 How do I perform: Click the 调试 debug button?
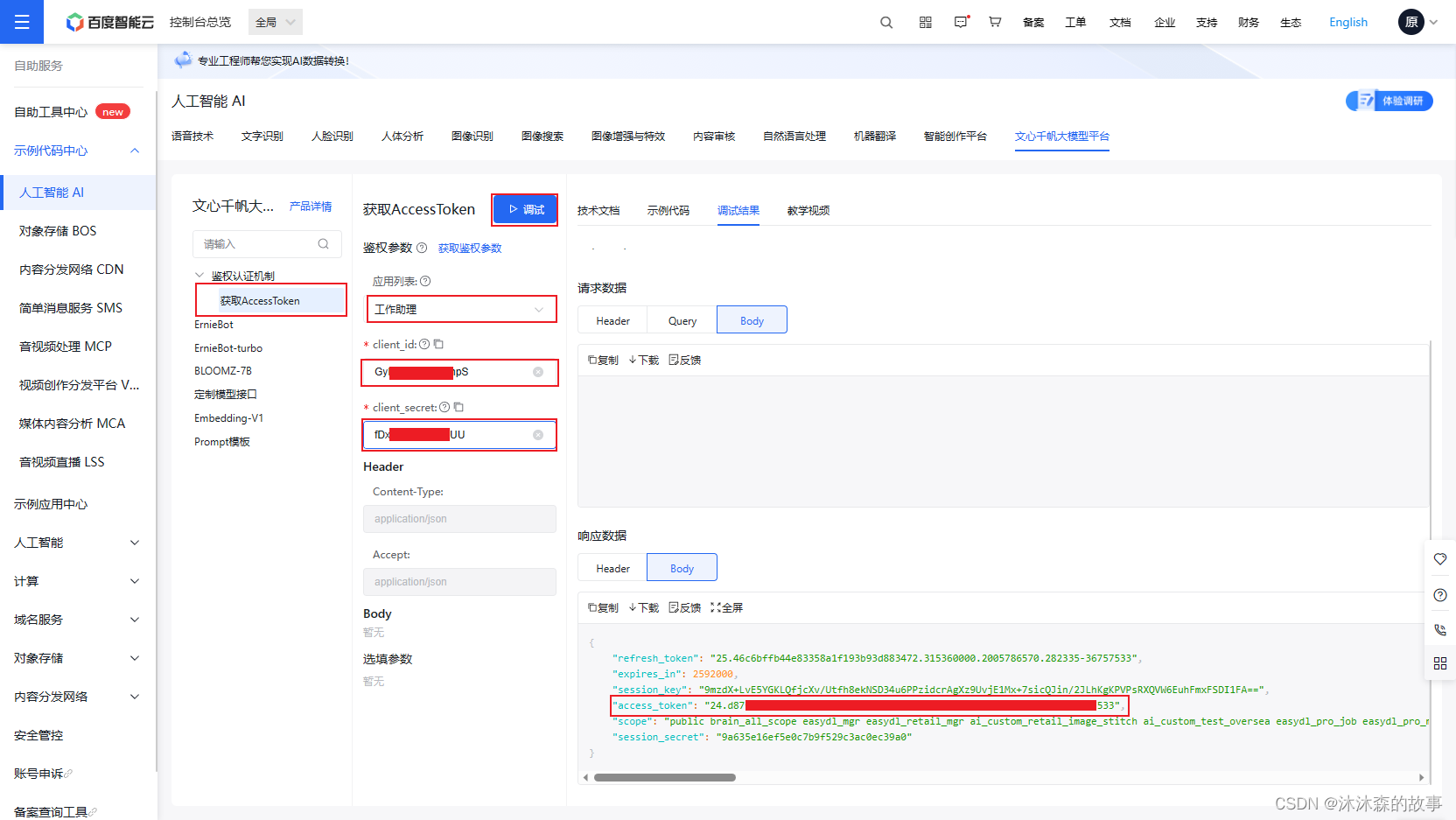pos(525,209)
